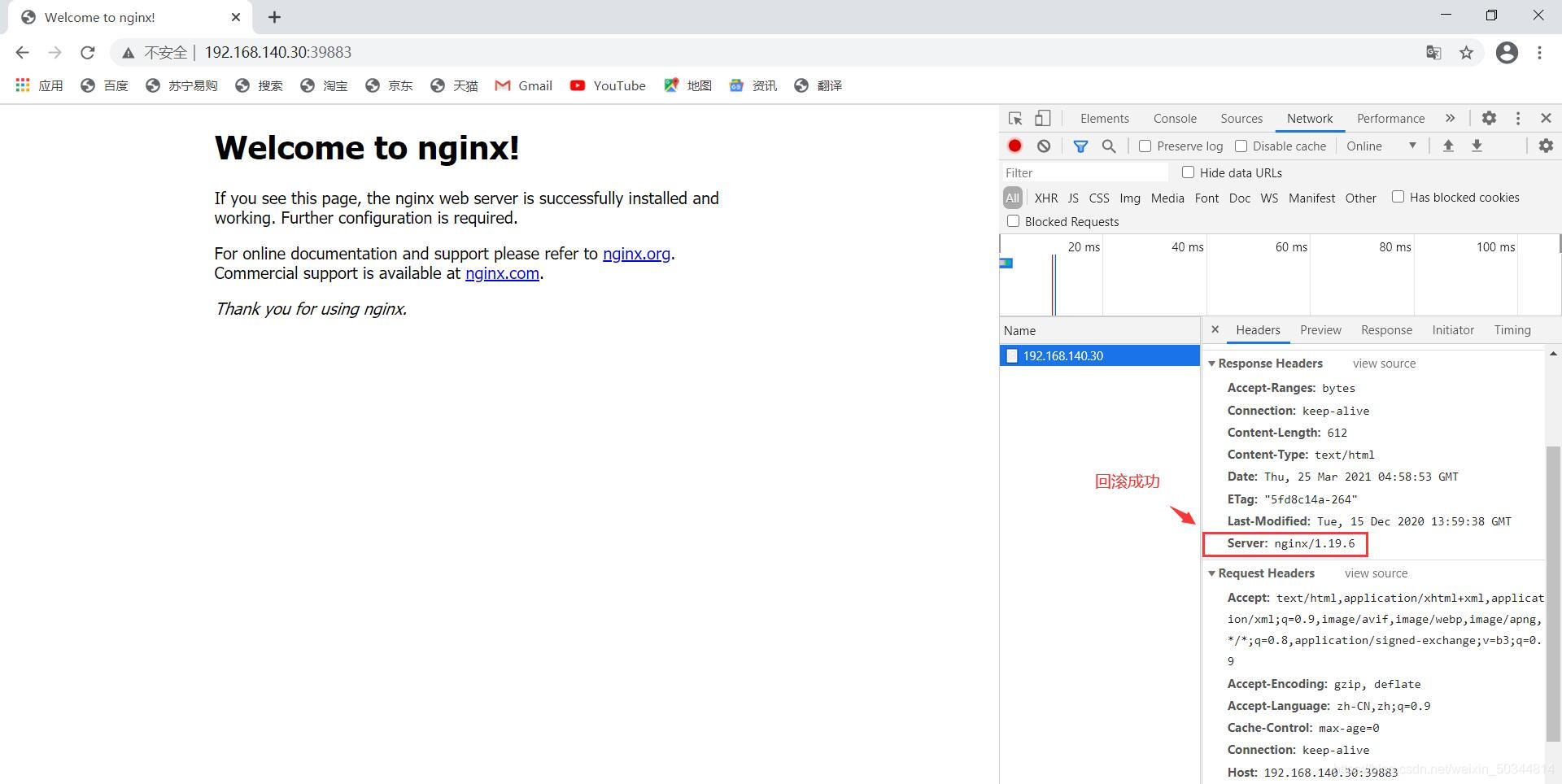
Task: Open the Initiator tab of request
Action: (x=1453, y=330)
